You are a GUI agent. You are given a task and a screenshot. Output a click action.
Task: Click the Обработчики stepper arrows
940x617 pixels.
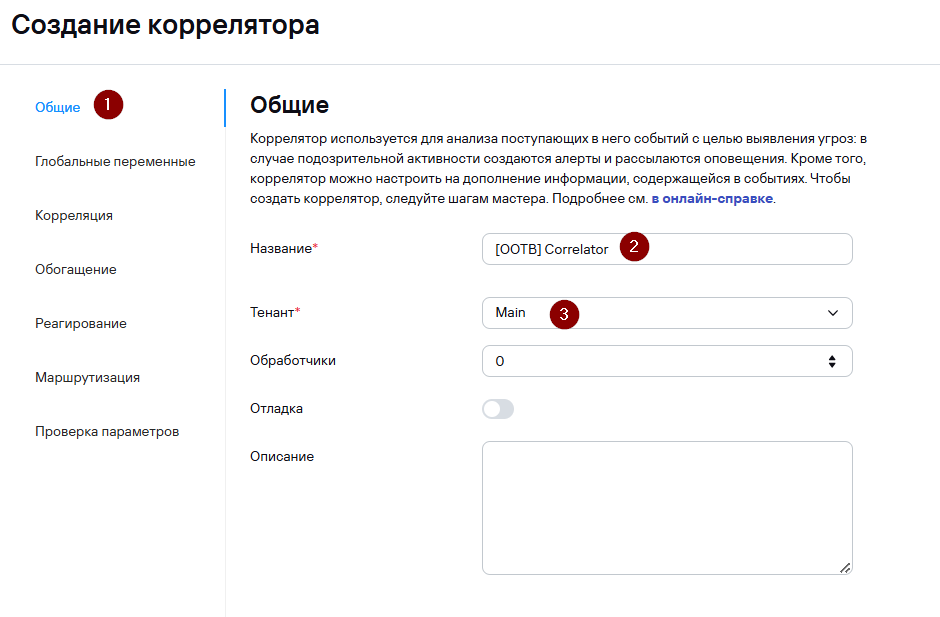tap(832, 361)
